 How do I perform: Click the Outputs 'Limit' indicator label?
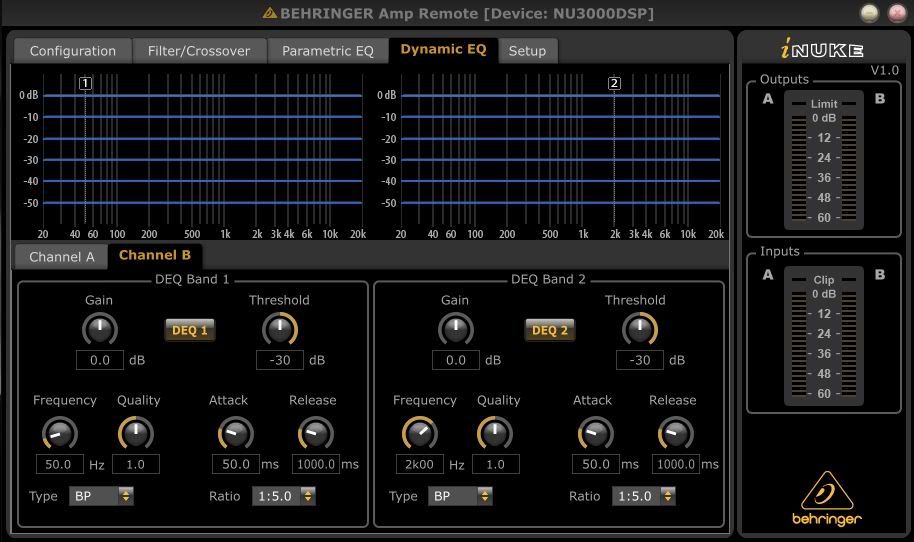824,104
